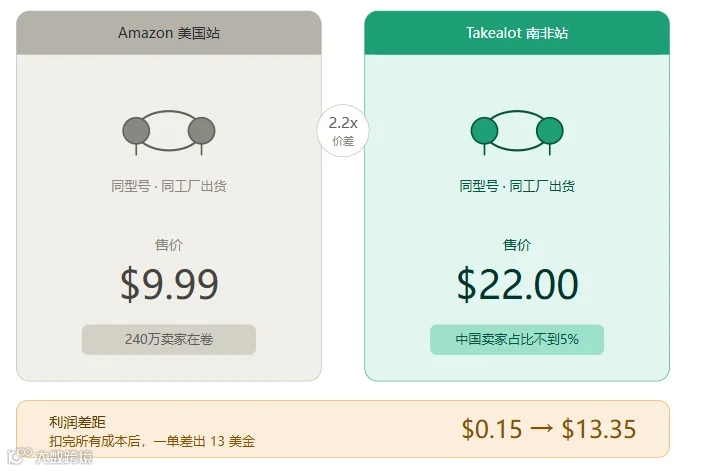Select the Takealot 南非站 header

[517, 33]
